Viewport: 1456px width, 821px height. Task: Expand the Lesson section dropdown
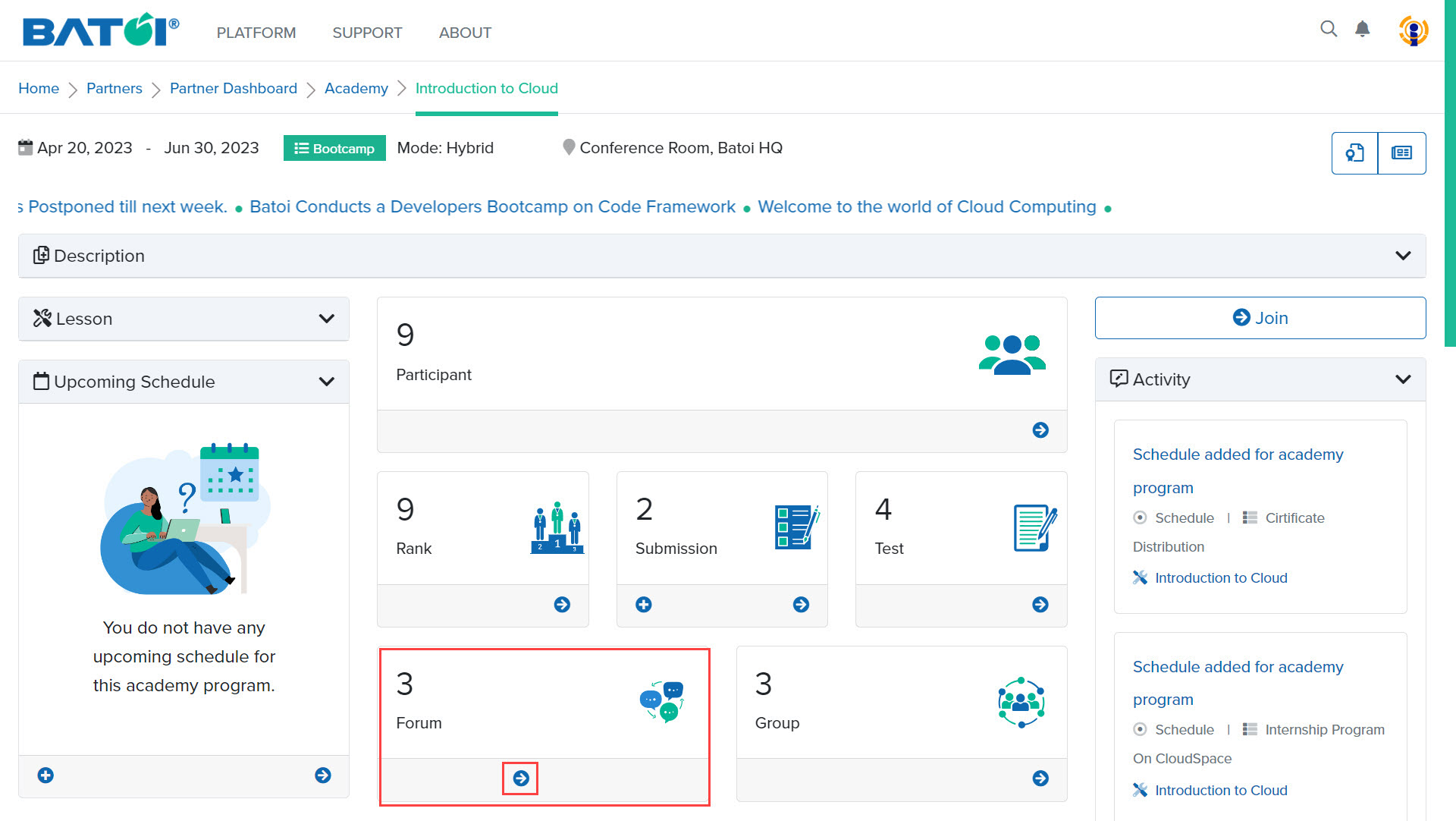[x=326, y=319]
